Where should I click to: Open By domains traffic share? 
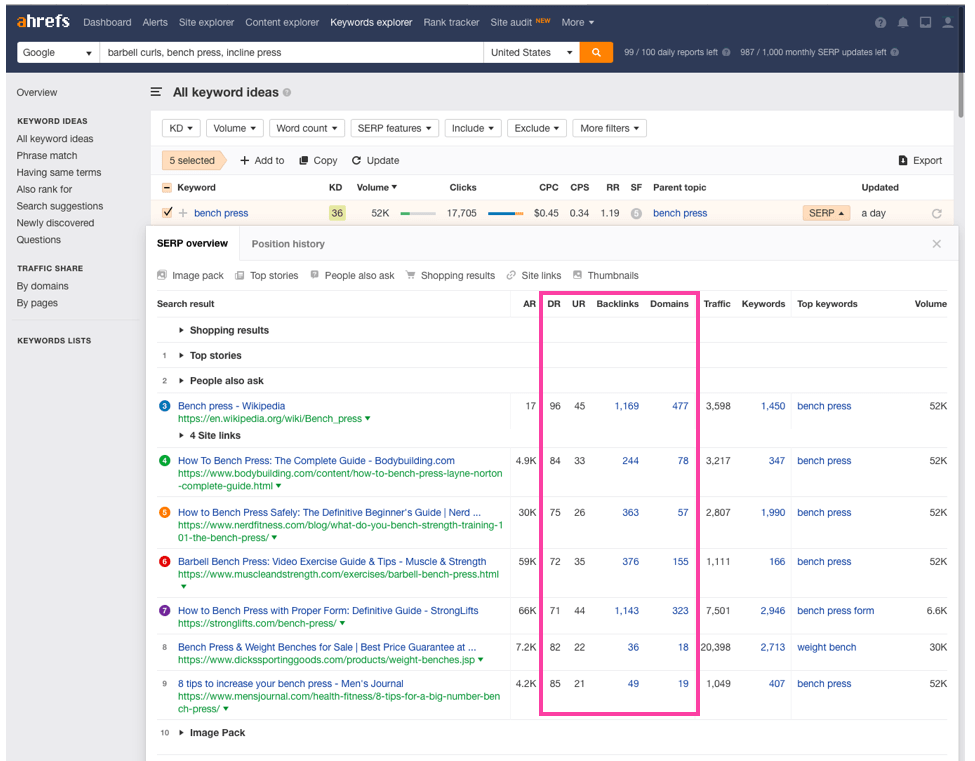point(42,286)
